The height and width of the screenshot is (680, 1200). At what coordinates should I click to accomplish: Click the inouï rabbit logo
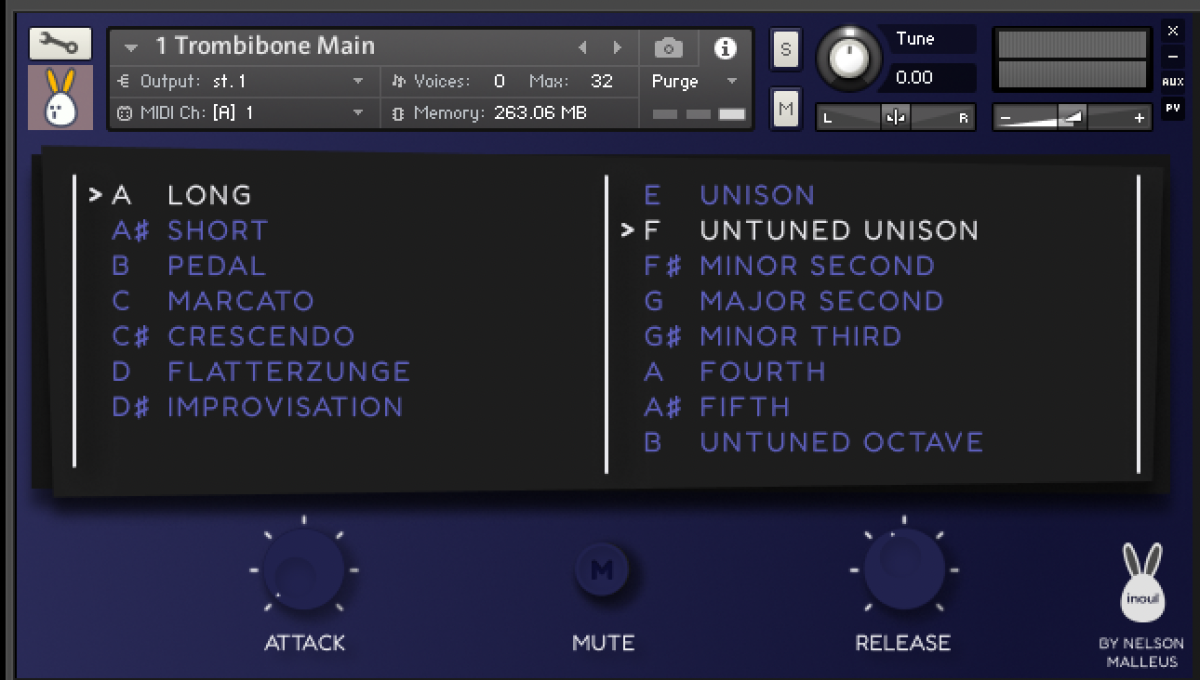pyautogui.click(x=1142, y=584)
